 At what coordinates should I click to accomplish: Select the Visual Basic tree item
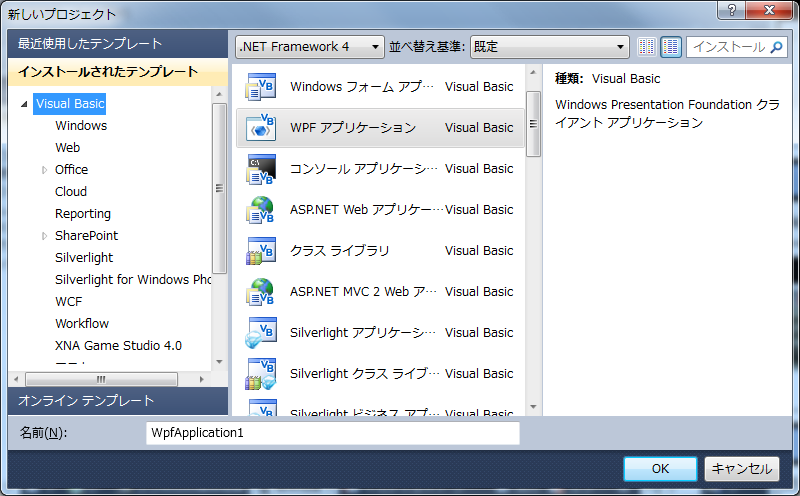pos(70,104)
